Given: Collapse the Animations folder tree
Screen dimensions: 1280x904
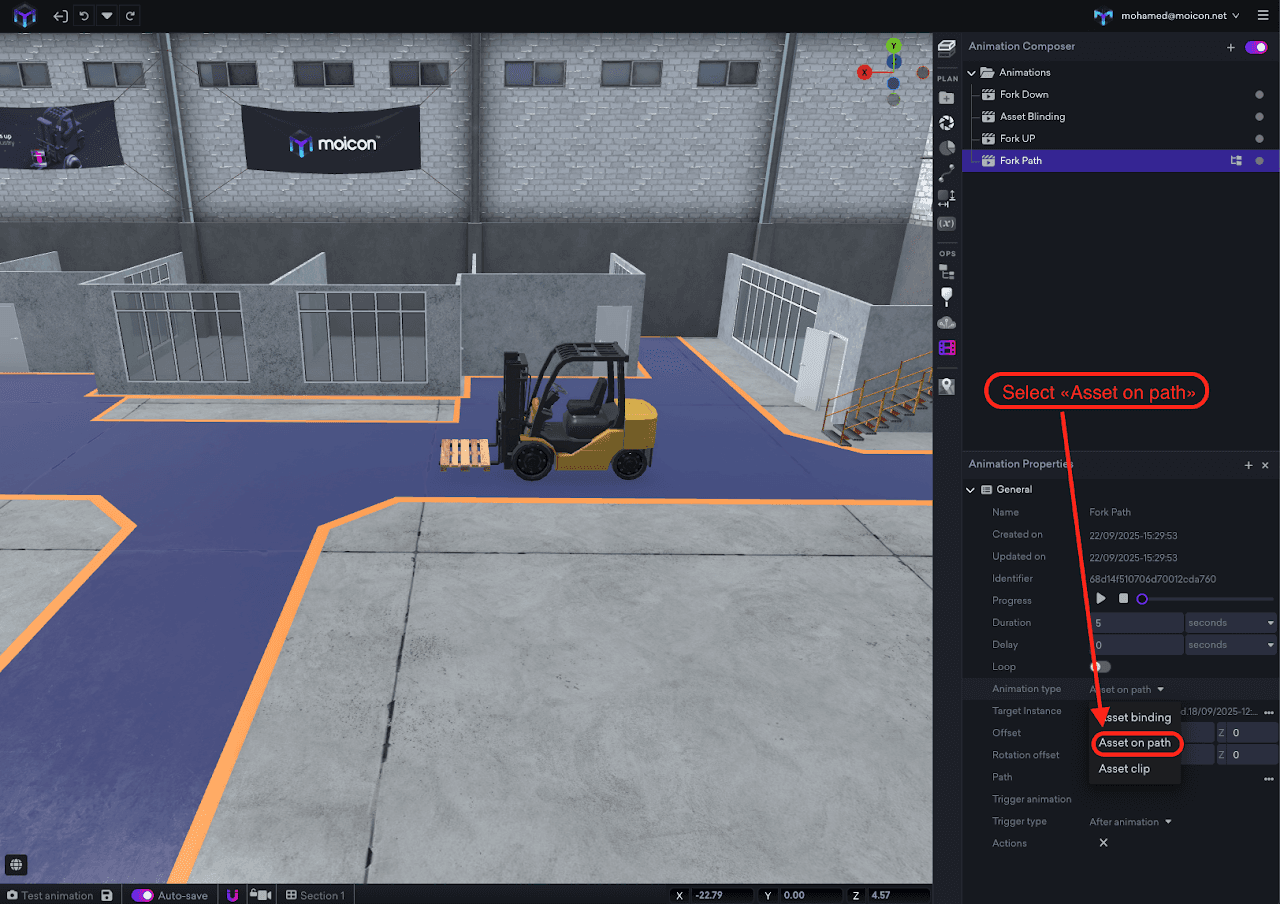Looking at the screenshot, I should tap(973, 73).
